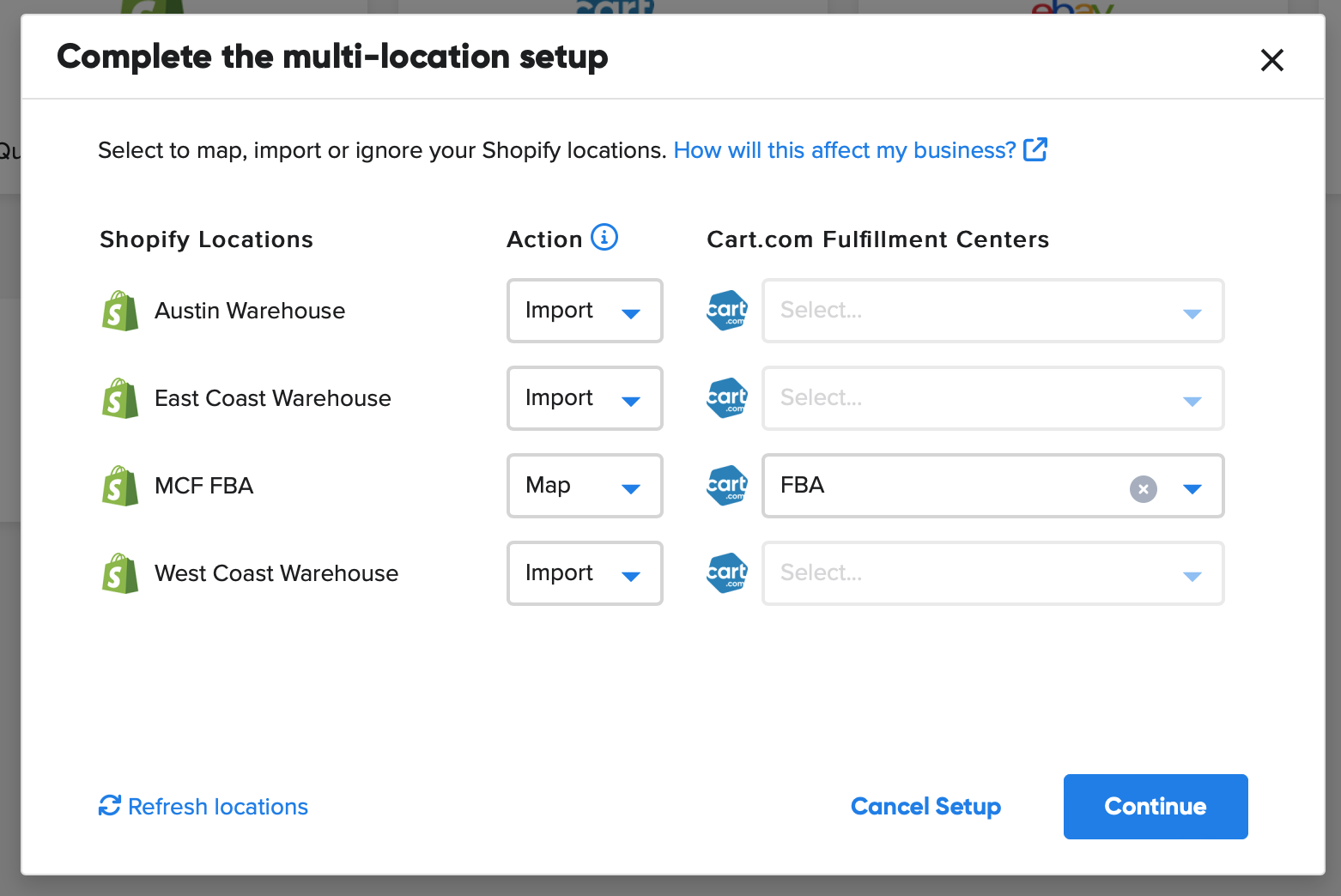Click the external link icon after business question
1341x896 pixels.
point(1035,149)
